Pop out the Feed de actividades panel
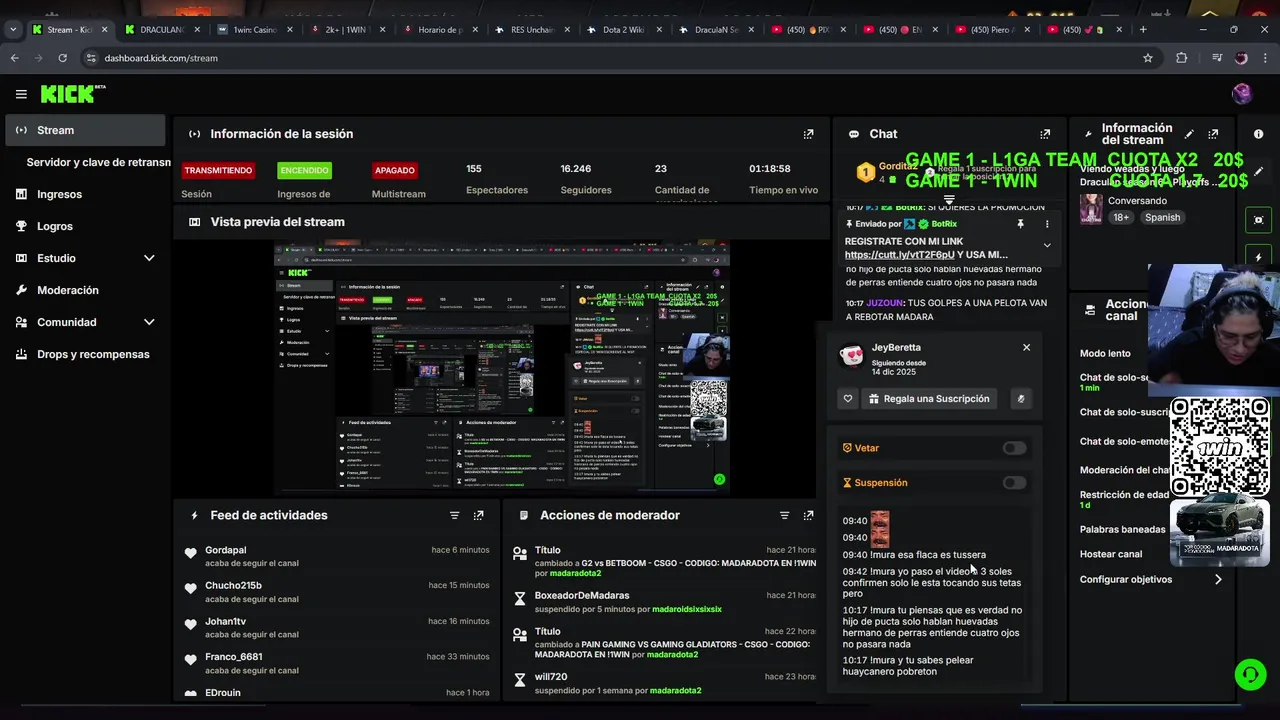 478,516
